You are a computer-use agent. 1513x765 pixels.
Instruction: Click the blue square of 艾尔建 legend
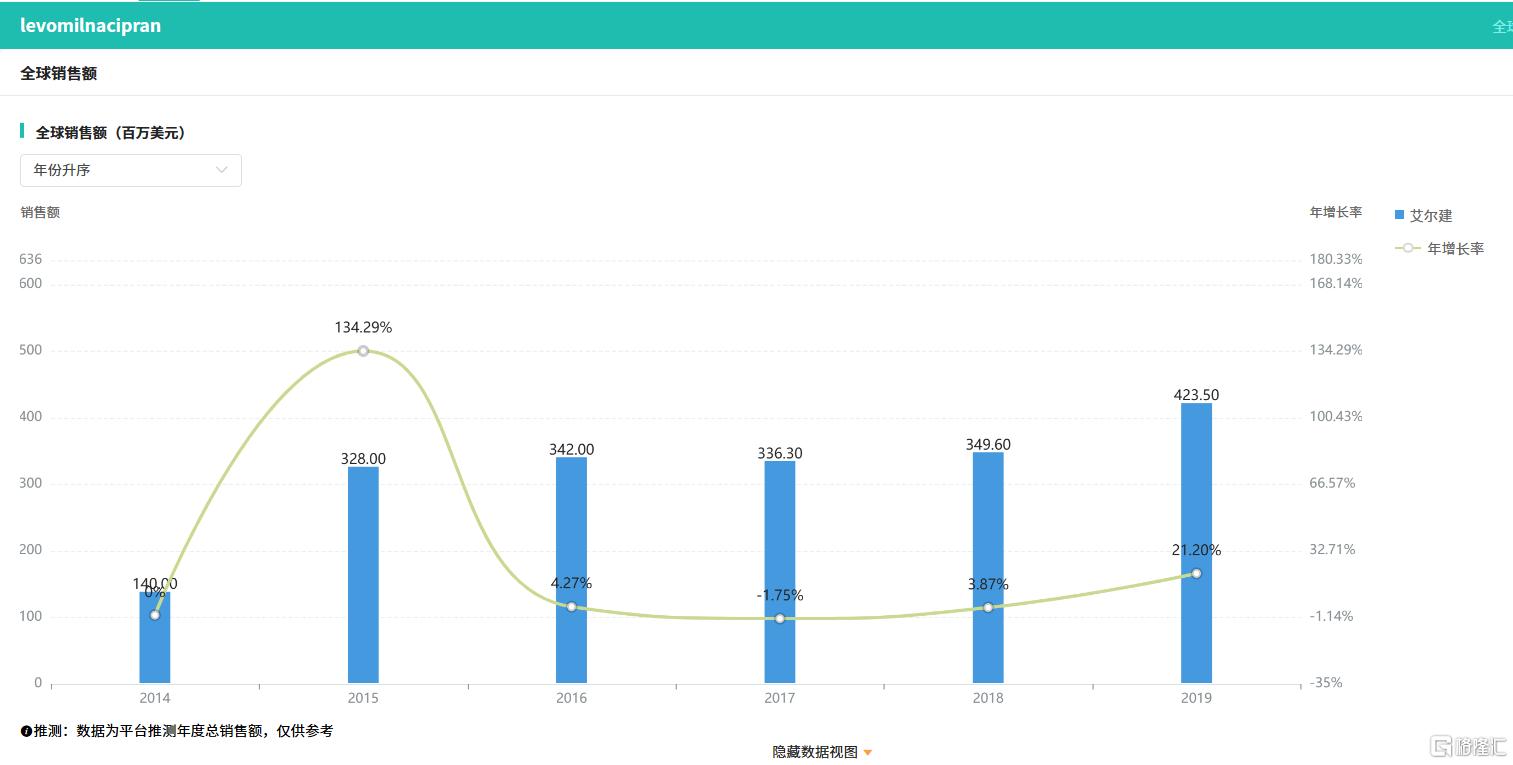tap(1400, 215)
